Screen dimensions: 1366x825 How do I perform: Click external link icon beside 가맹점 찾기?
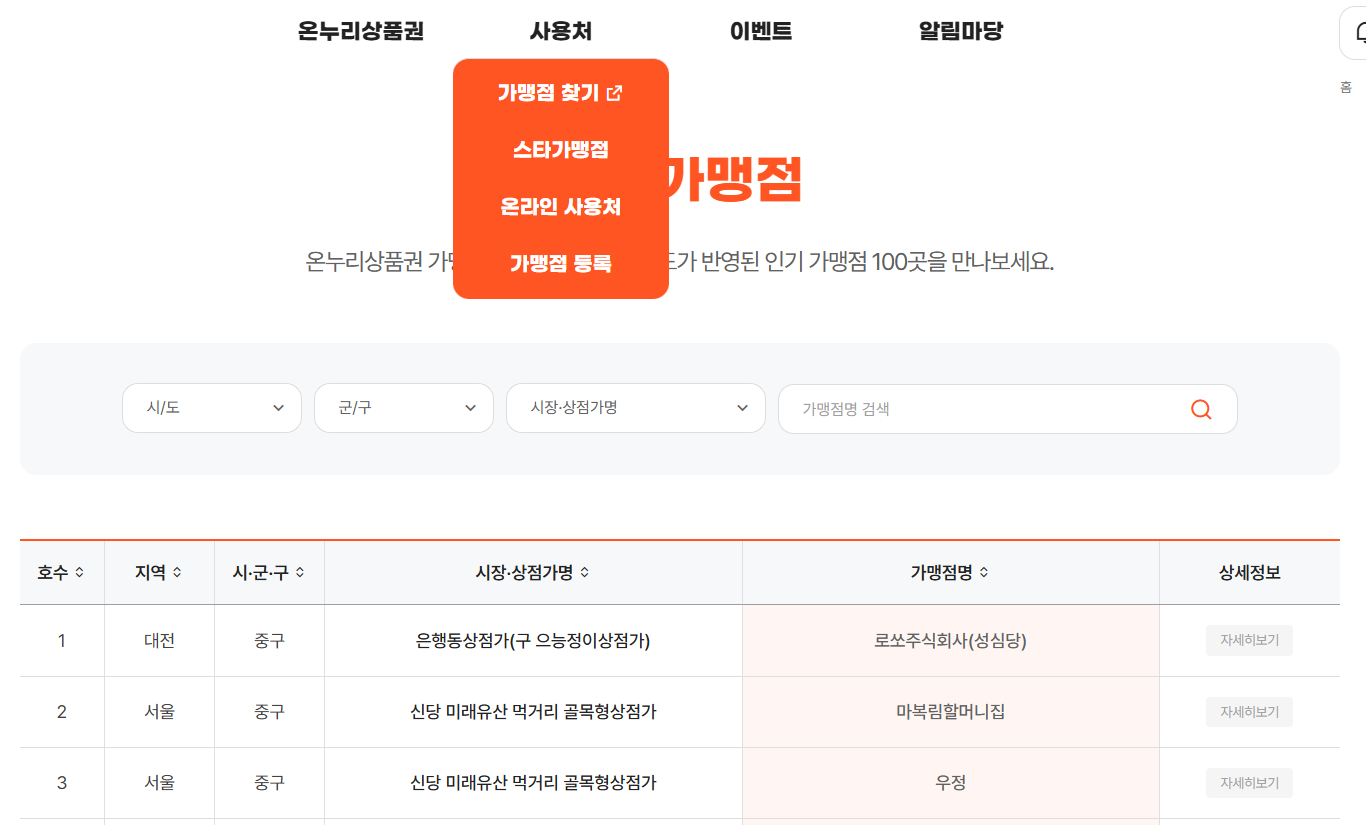pos(615,93)
